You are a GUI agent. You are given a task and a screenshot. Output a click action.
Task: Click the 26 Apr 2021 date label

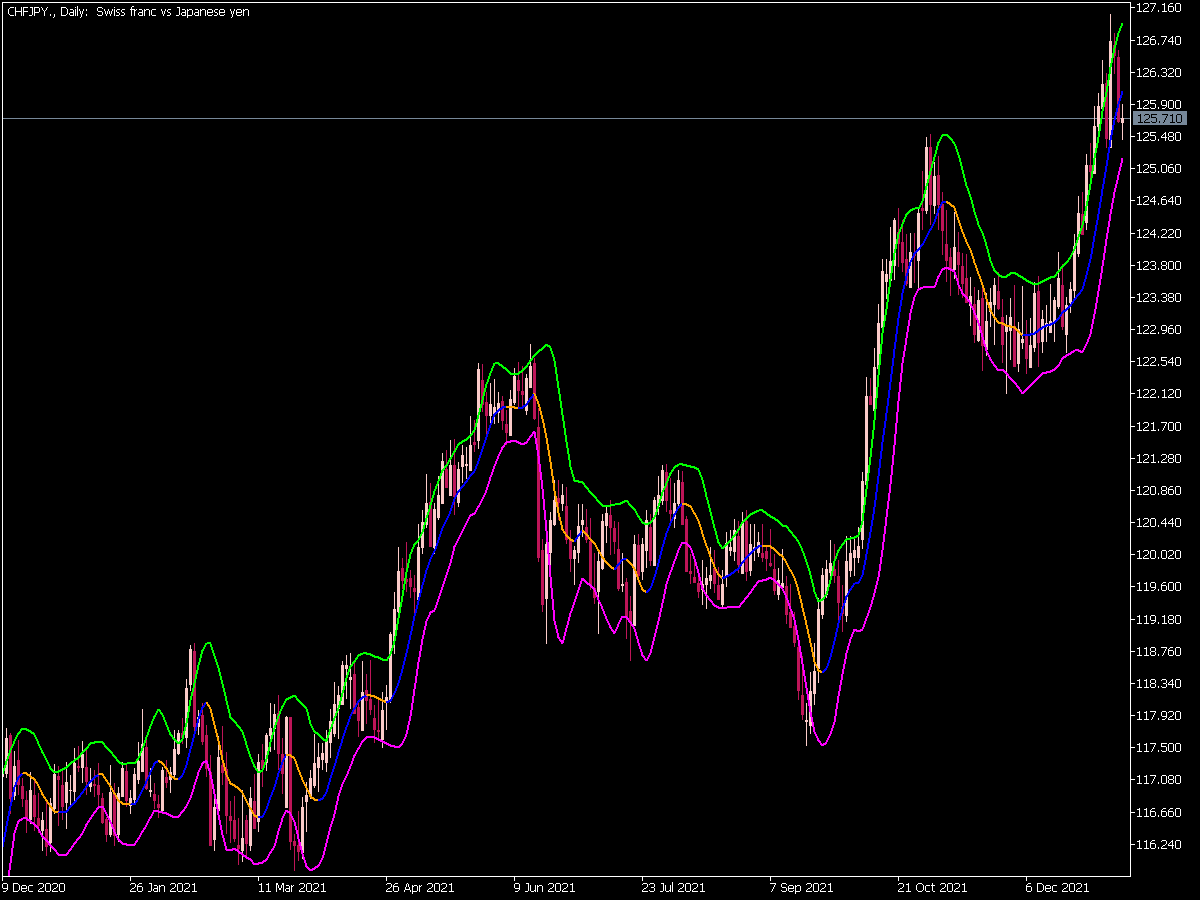[419, 887]
